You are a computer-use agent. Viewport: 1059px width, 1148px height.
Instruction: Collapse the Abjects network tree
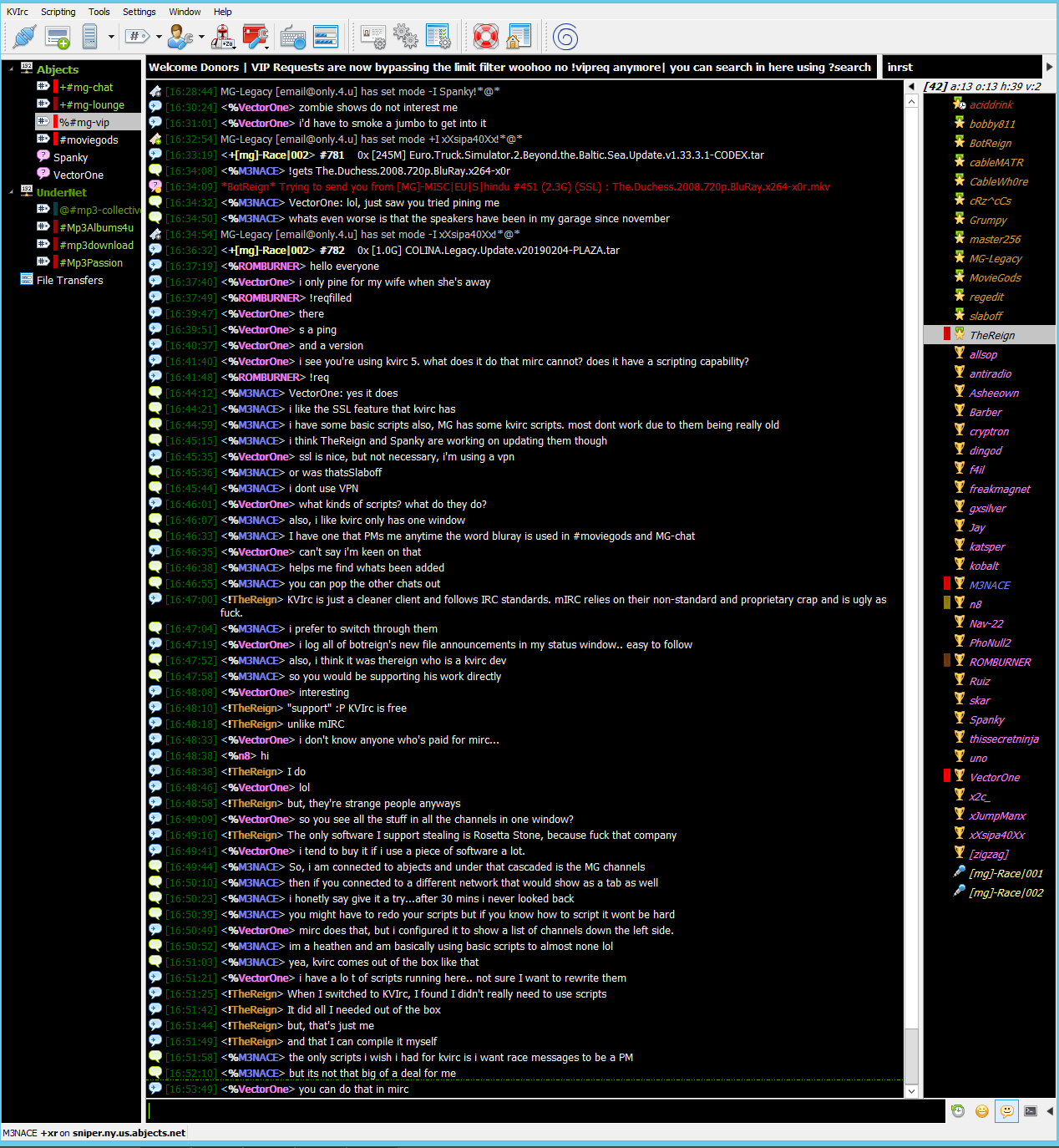[11, 69]
